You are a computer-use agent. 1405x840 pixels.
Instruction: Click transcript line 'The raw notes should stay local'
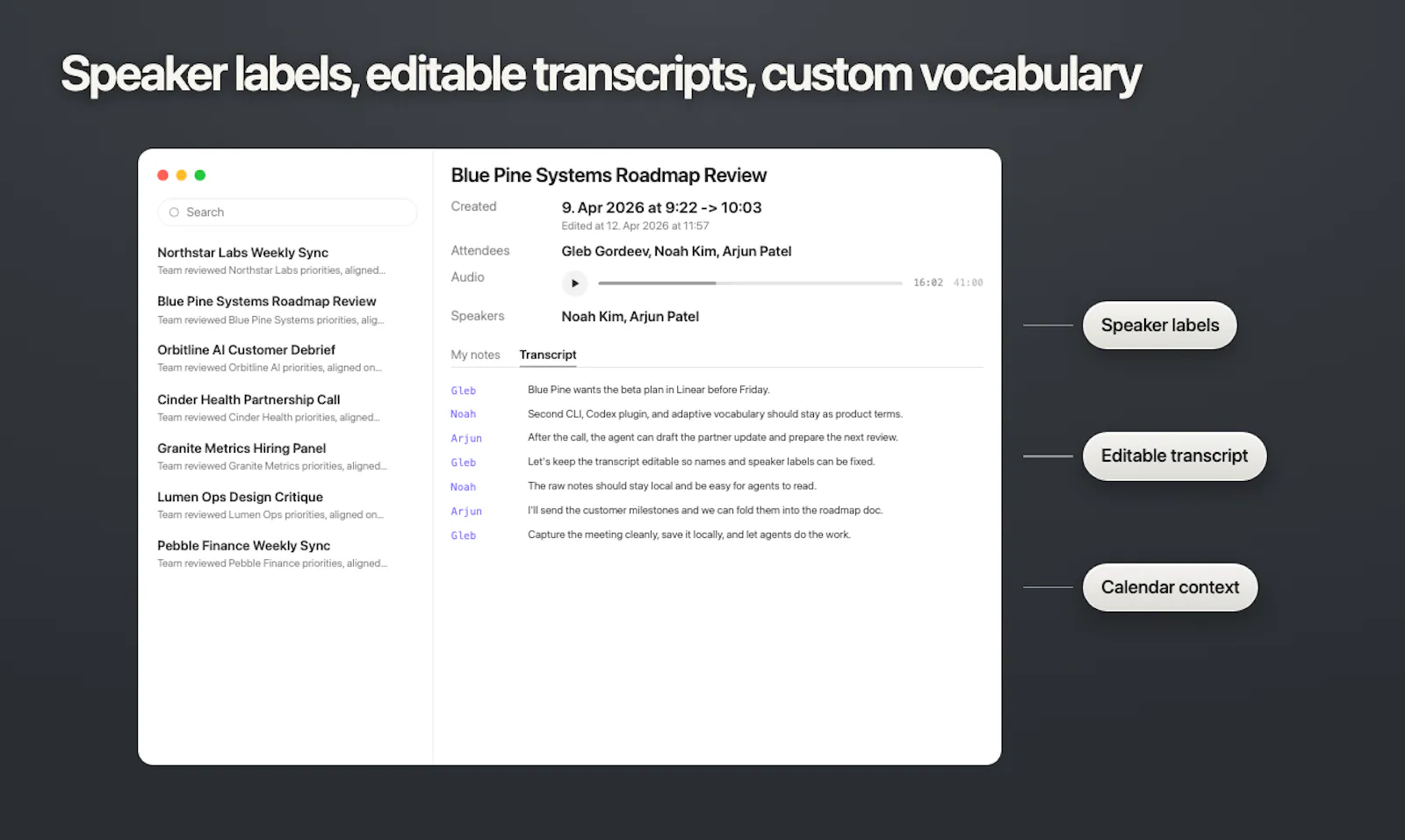(672, 485)
